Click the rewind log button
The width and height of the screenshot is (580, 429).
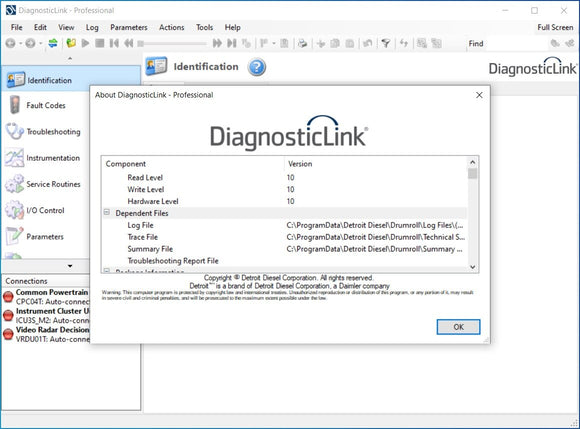click(128, 43)
